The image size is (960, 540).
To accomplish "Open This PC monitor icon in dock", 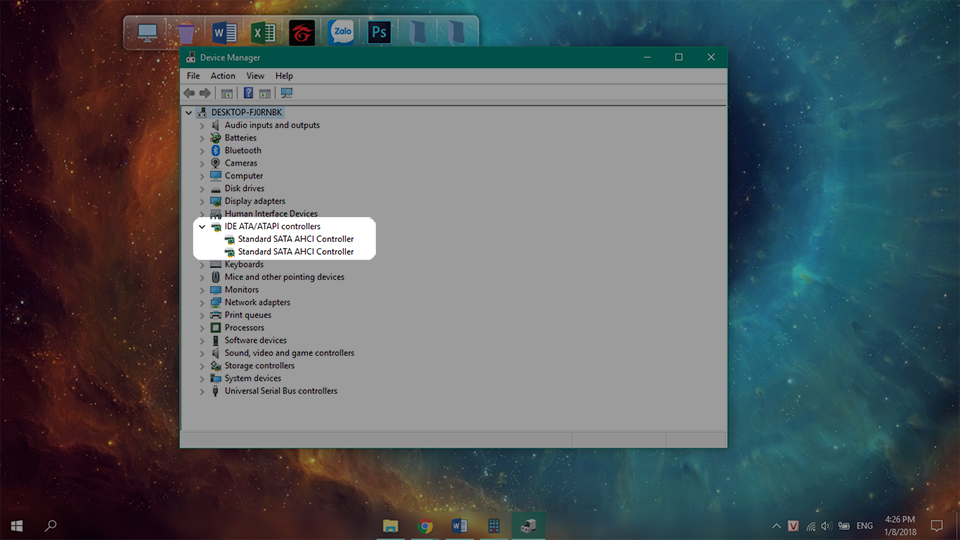I will [x=148, y=32].
